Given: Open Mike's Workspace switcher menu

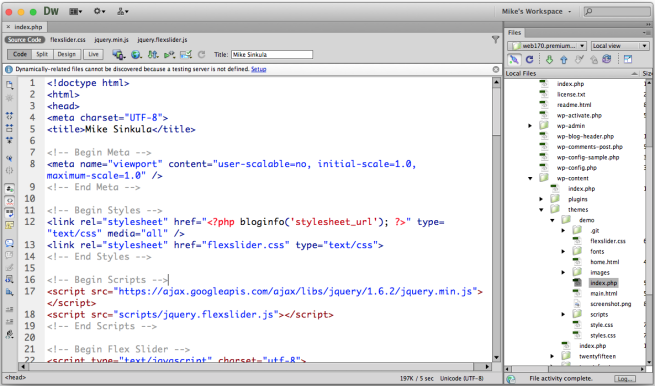Looking at the screenshot, I should (536, 12).
